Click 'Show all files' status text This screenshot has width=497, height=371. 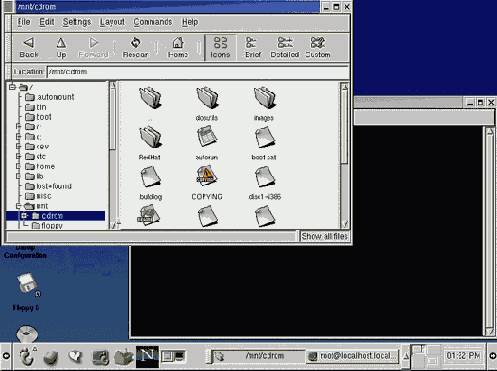(324, 236)
